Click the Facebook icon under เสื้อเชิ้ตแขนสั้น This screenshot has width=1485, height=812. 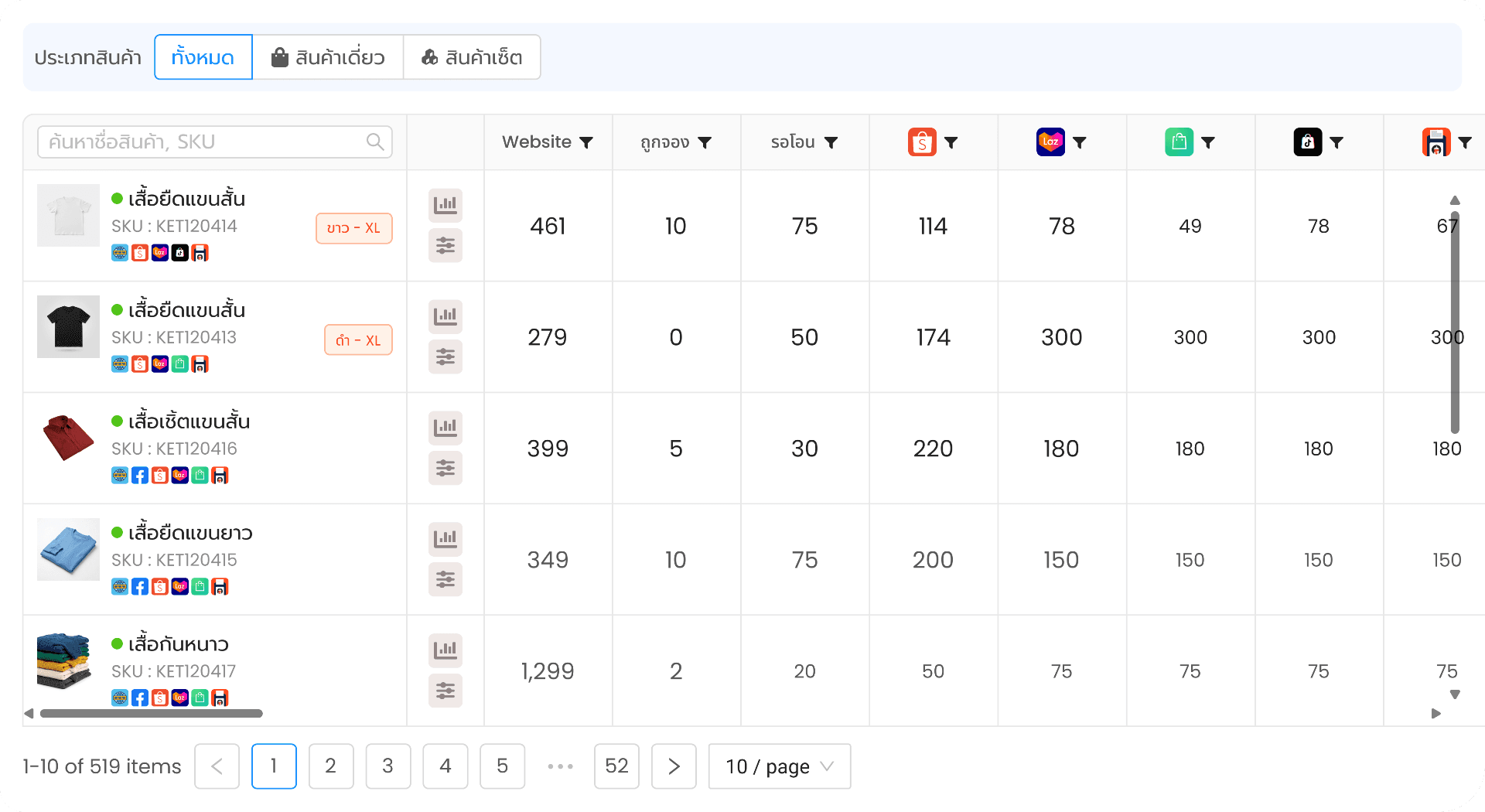coord(140,475)
